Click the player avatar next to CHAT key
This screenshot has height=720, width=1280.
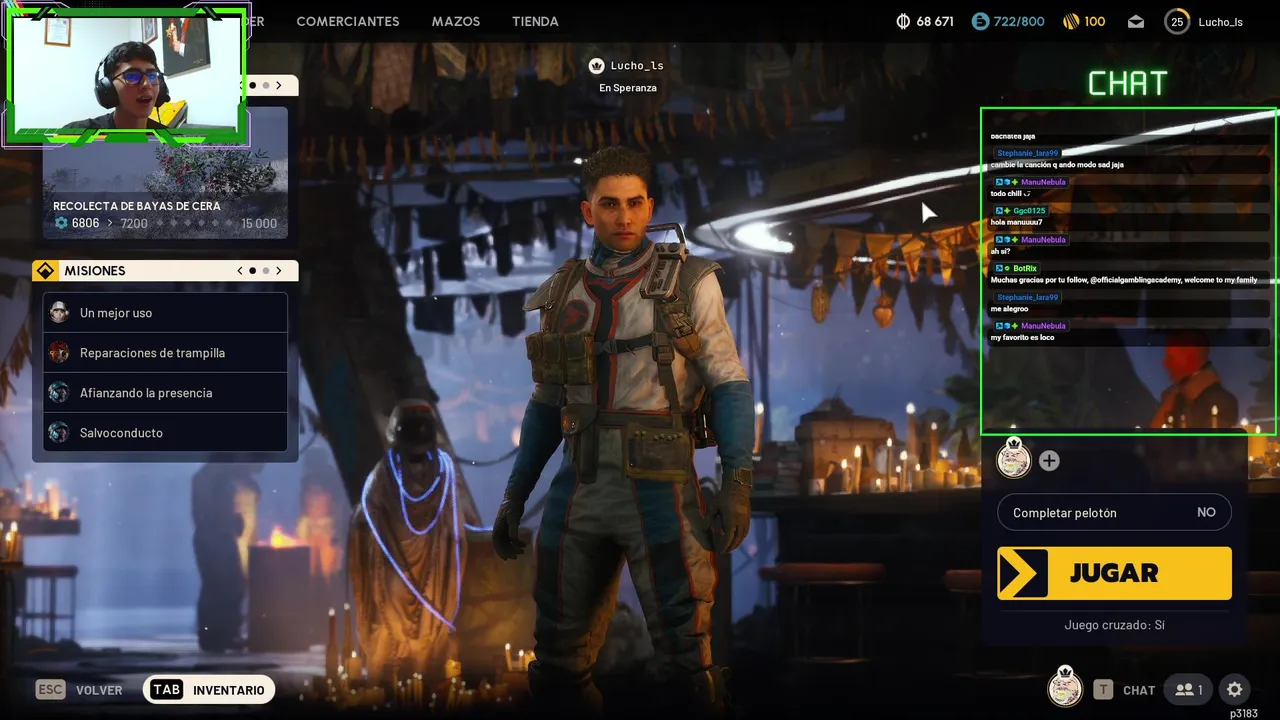pyautogui.click(x=1065, y=688)
